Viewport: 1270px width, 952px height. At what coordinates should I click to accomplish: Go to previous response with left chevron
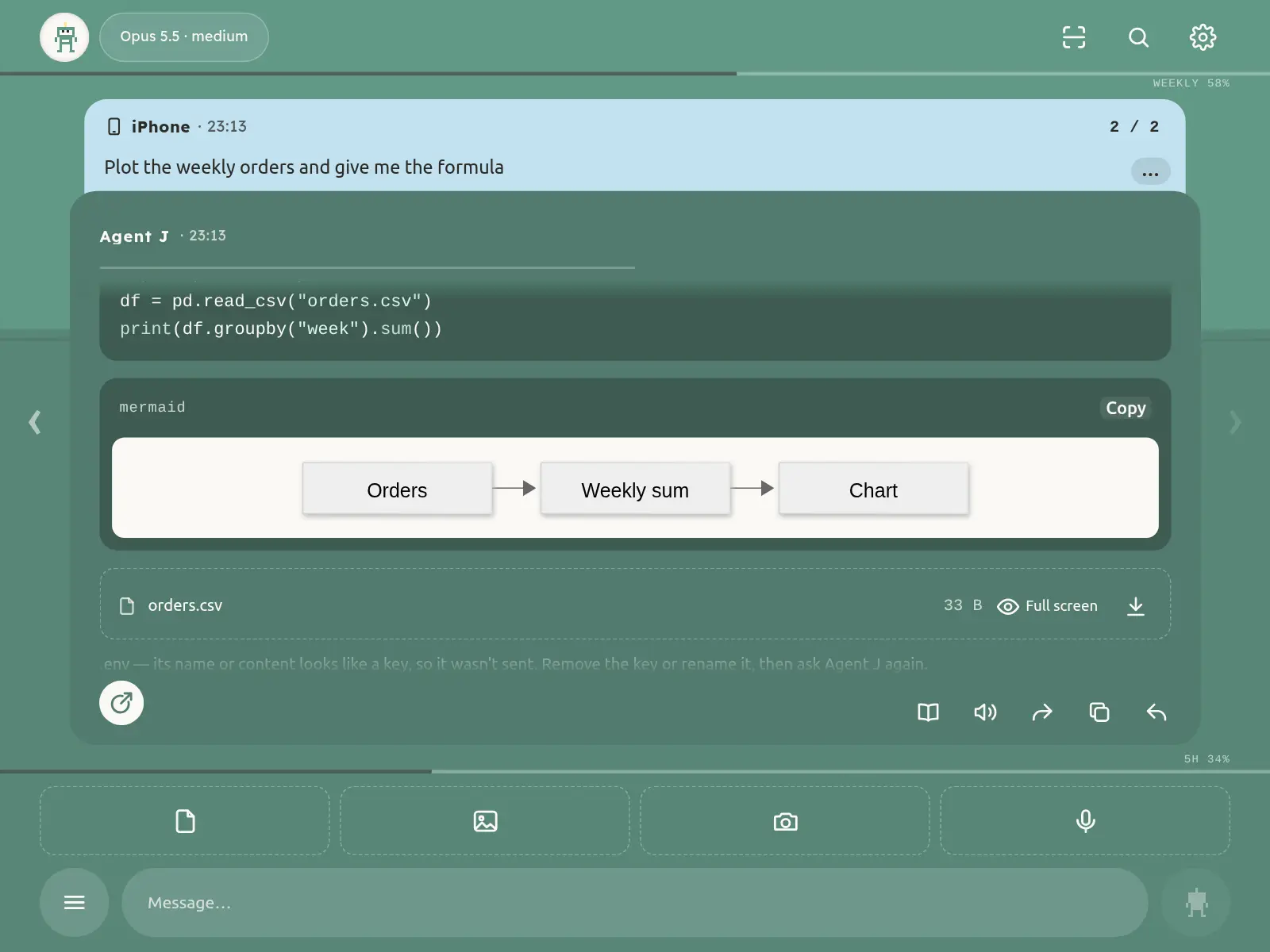point(35,421)
